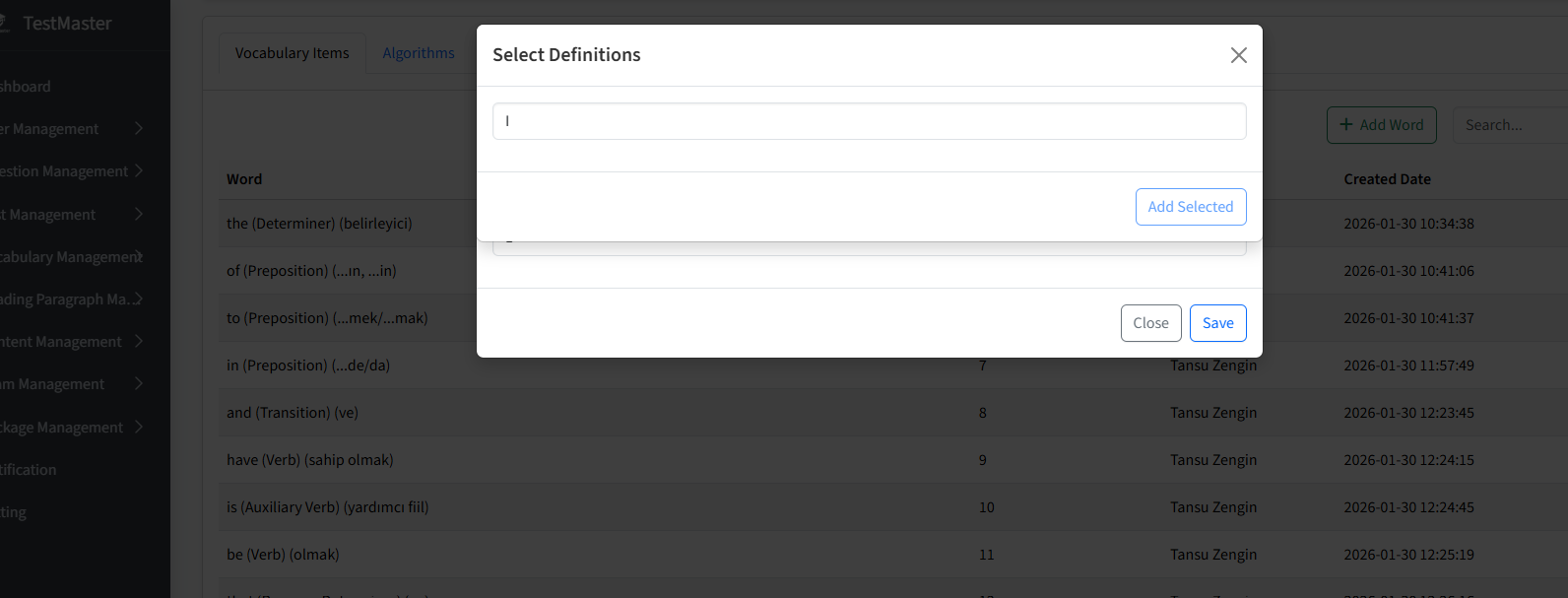
Task: Close the Select Definitions dialog with X
Action: 1238,55
